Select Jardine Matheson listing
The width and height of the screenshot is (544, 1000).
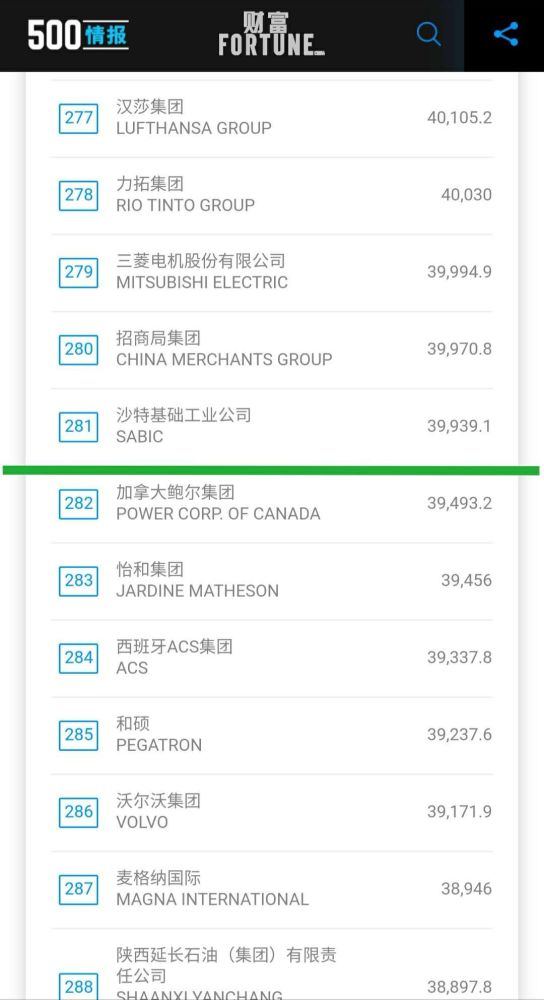(x=272, y=582)
